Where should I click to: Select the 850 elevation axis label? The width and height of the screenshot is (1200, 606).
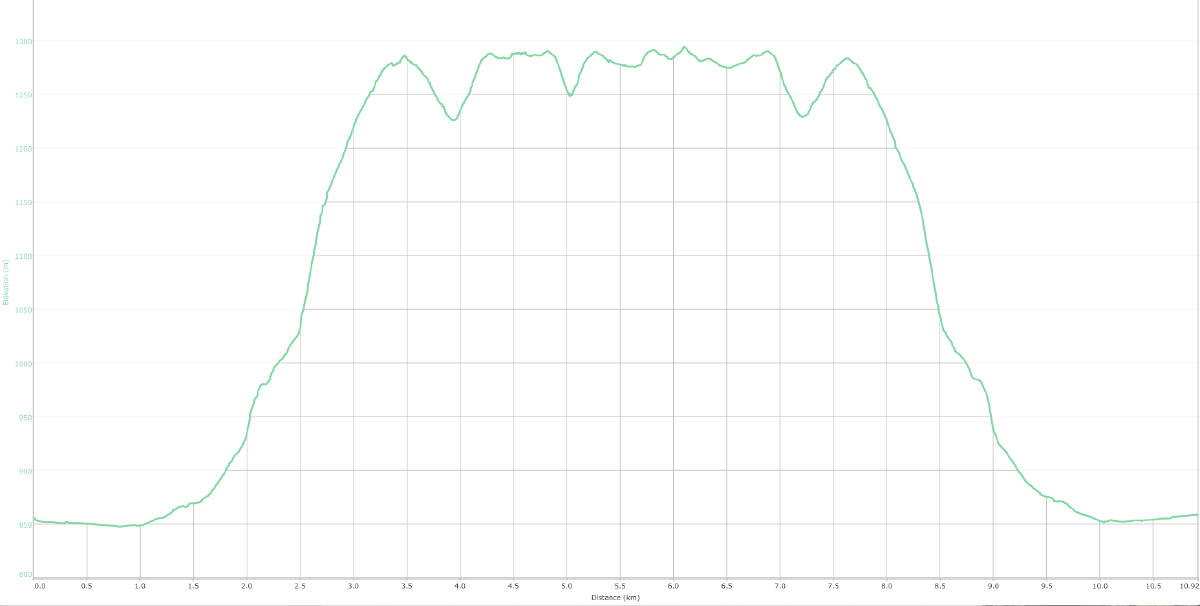tap(24, 524)
